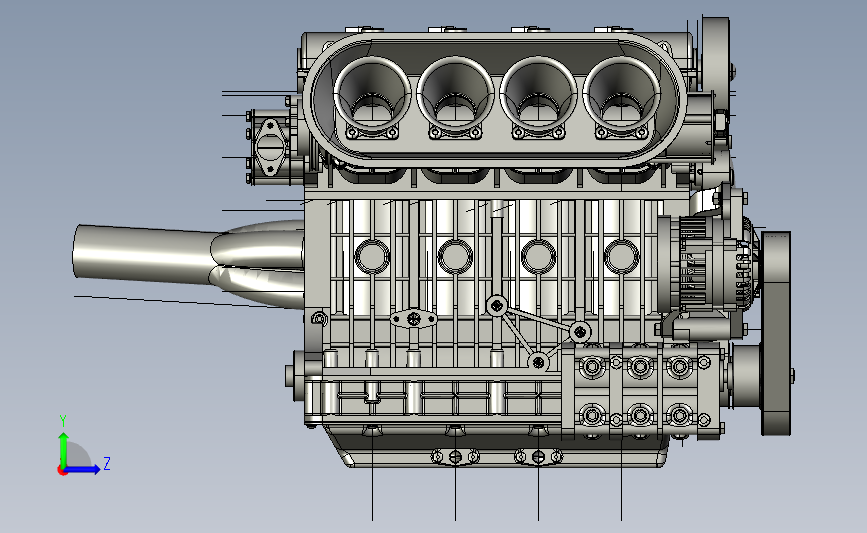The image size is (867, 533).
Task: Select the oil pan under the engine
Action: click(x=498, y=447)
